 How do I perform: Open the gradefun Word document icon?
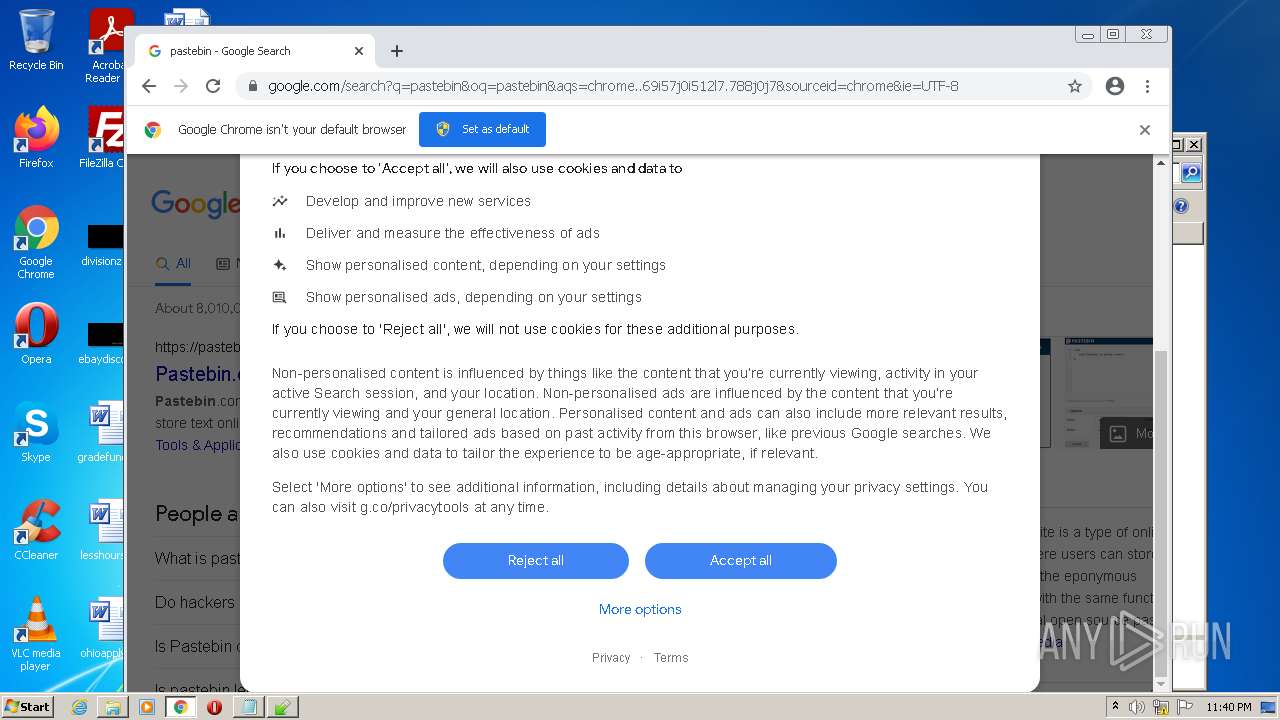pos(103,432)
